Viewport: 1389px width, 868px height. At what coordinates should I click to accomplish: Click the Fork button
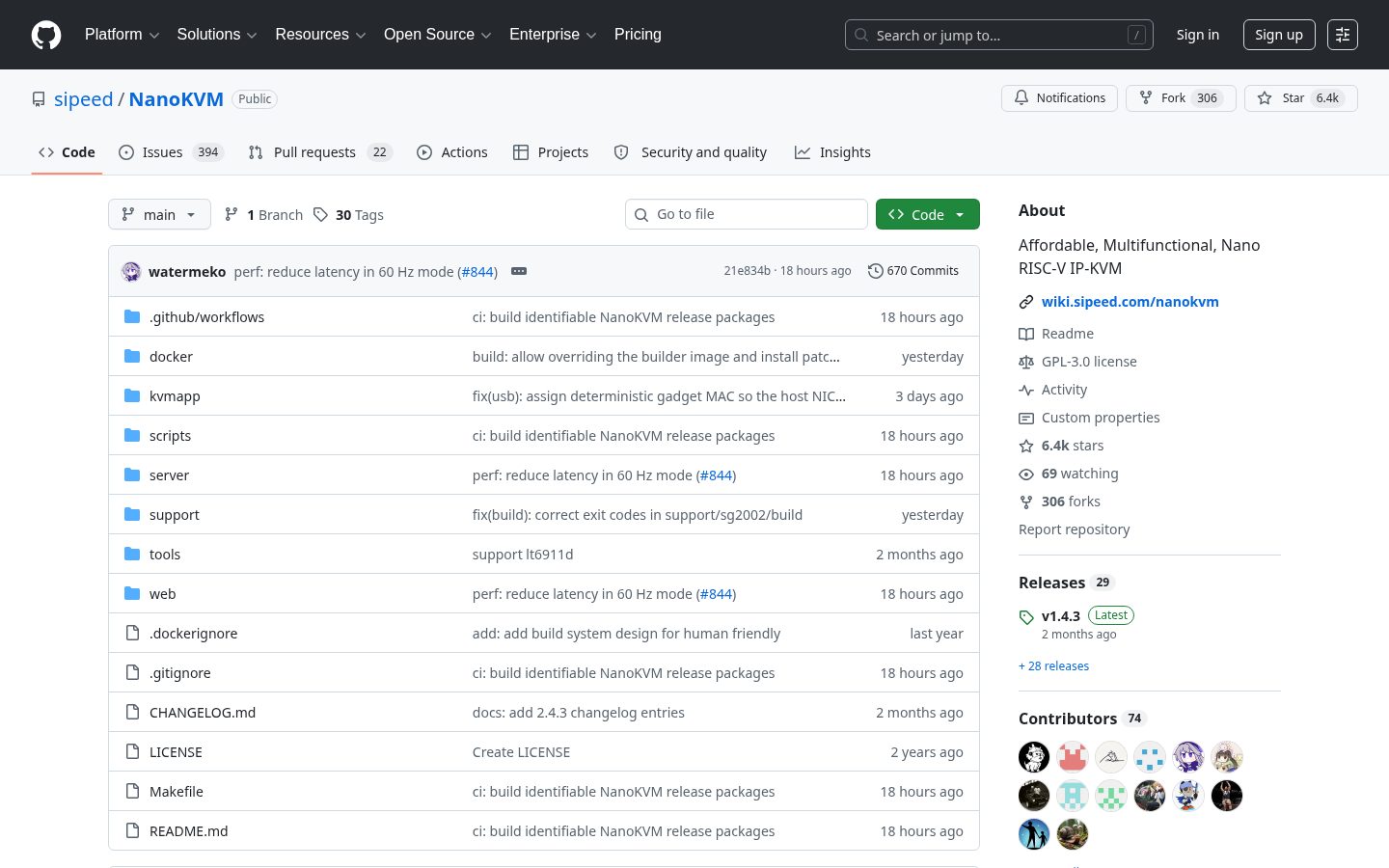1181,98
